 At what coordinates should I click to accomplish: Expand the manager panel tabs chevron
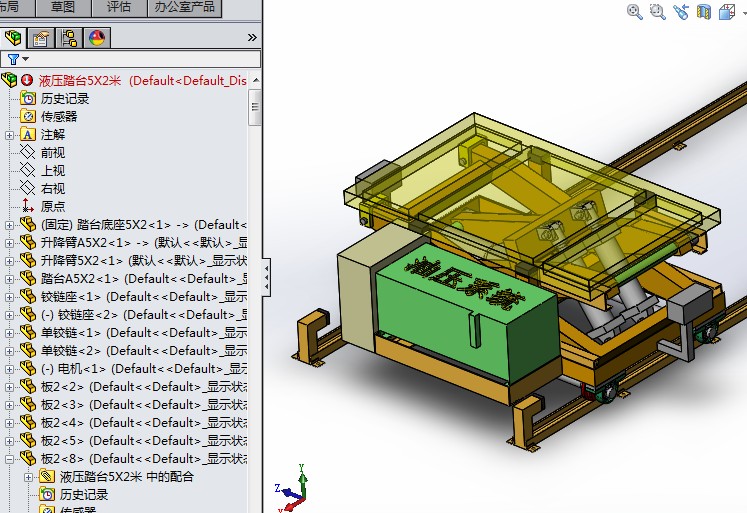pos(252,38)
